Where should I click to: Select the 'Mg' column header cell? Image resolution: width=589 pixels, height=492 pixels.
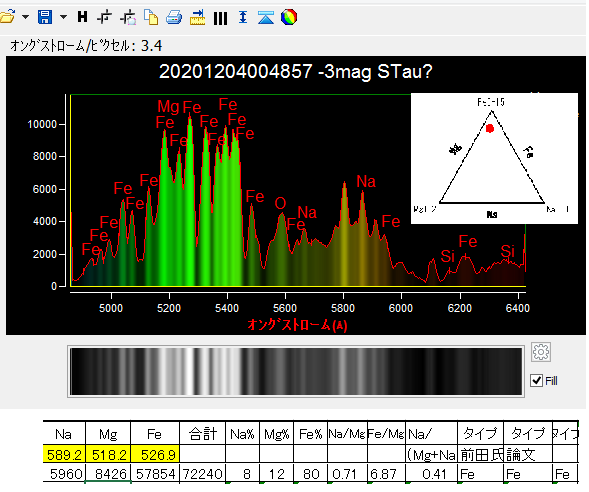(108, 434)
